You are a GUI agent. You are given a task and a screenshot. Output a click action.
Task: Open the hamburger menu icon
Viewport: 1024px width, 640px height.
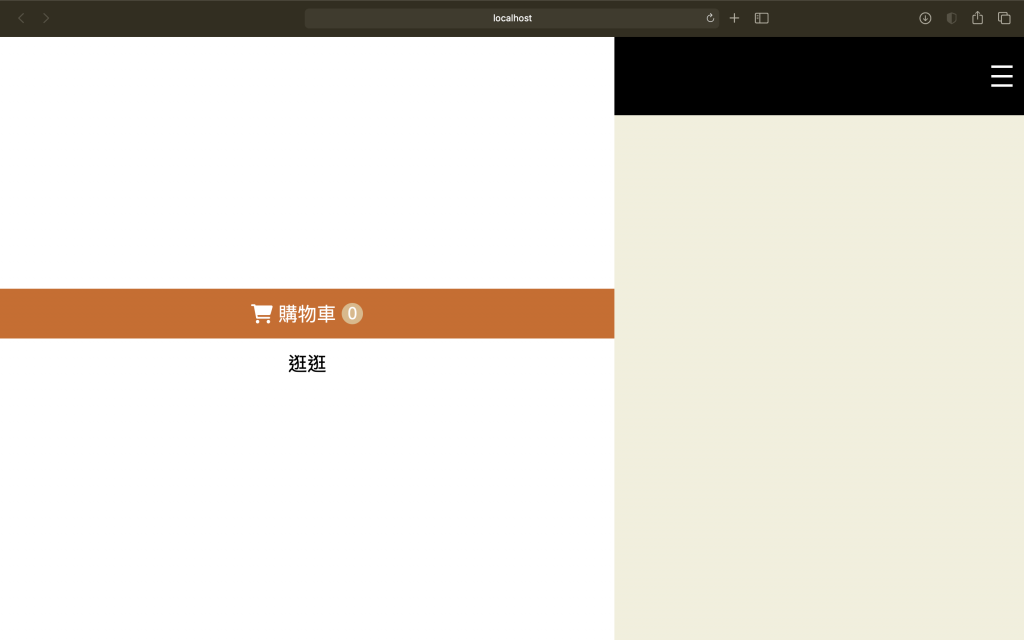click(x=1001, y=76)
